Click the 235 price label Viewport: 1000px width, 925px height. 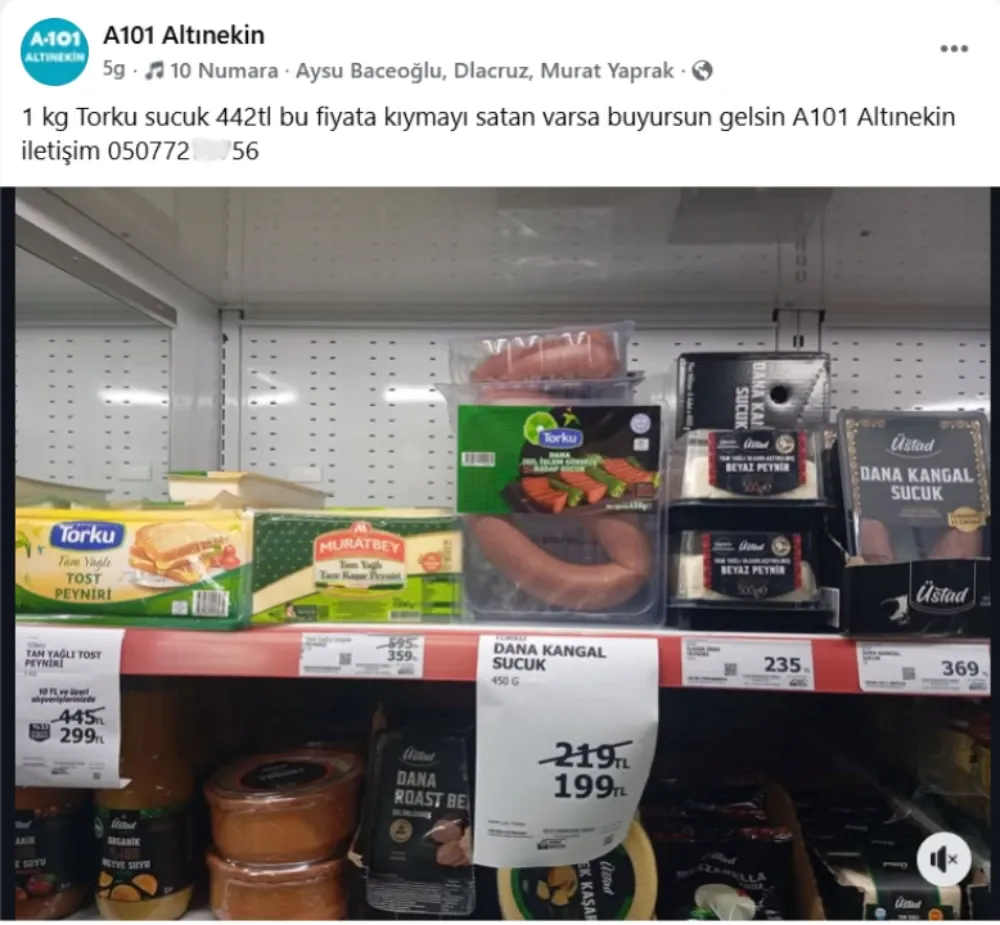coord(747,664)
